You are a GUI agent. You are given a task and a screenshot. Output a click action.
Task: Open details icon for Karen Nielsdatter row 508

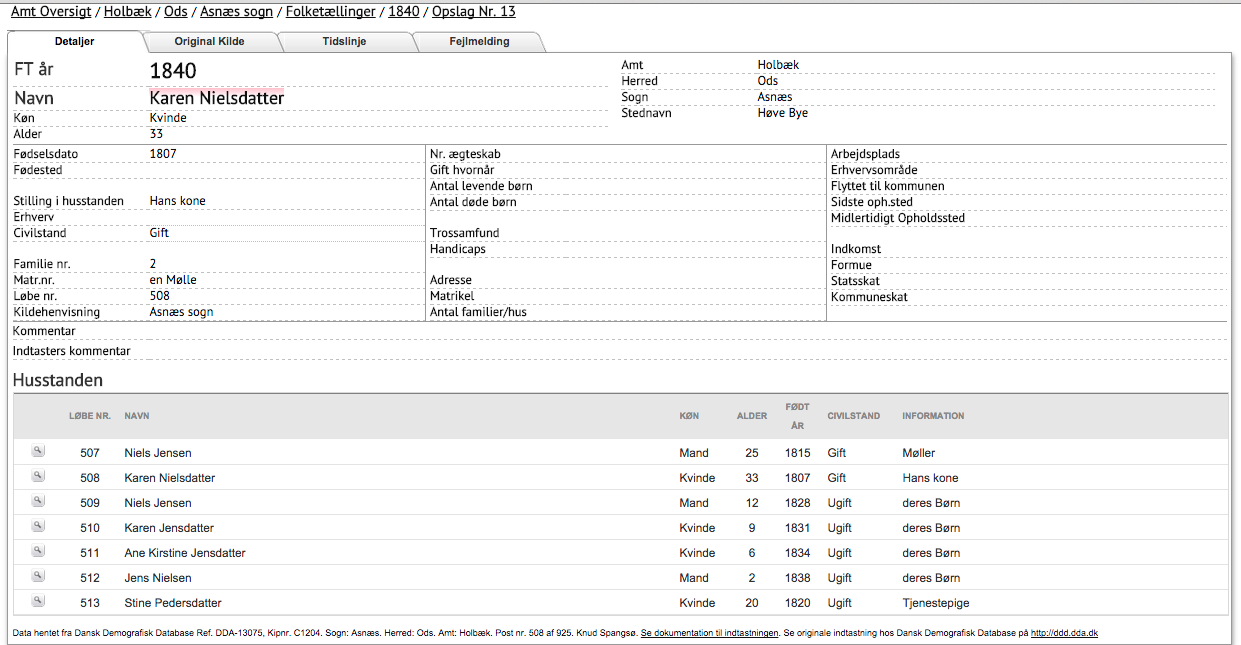tap(38, 476)
